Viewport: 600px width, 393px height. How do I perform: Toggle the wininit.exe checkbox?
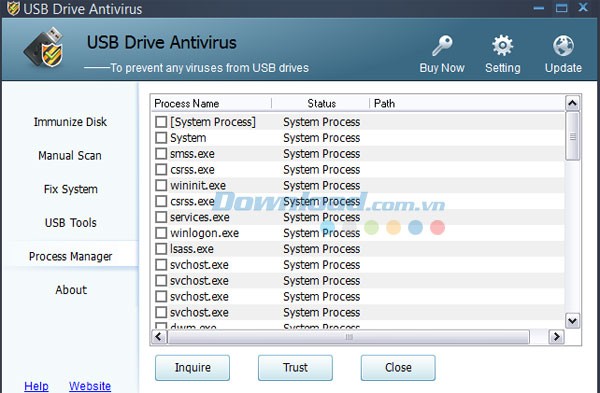(x=161, y=186)
